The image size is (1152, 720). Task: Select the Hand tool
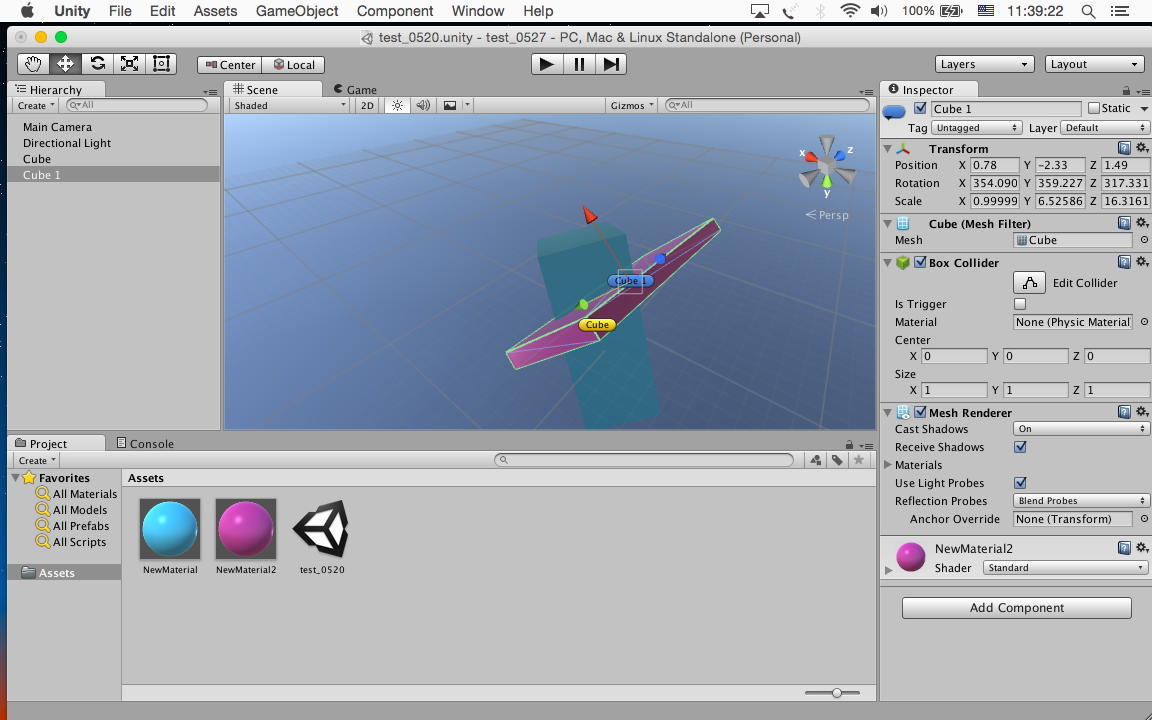pos(33,64)
